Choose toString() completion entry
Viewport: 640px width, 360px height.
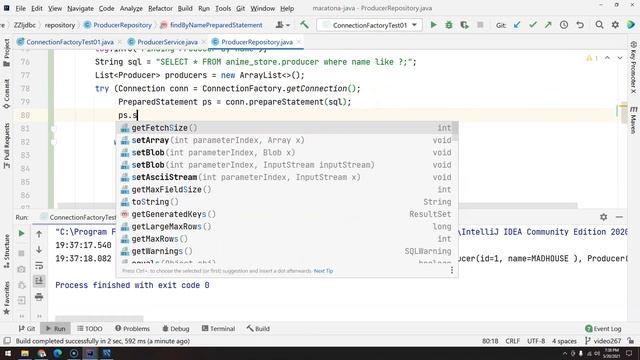pos(287,202)
